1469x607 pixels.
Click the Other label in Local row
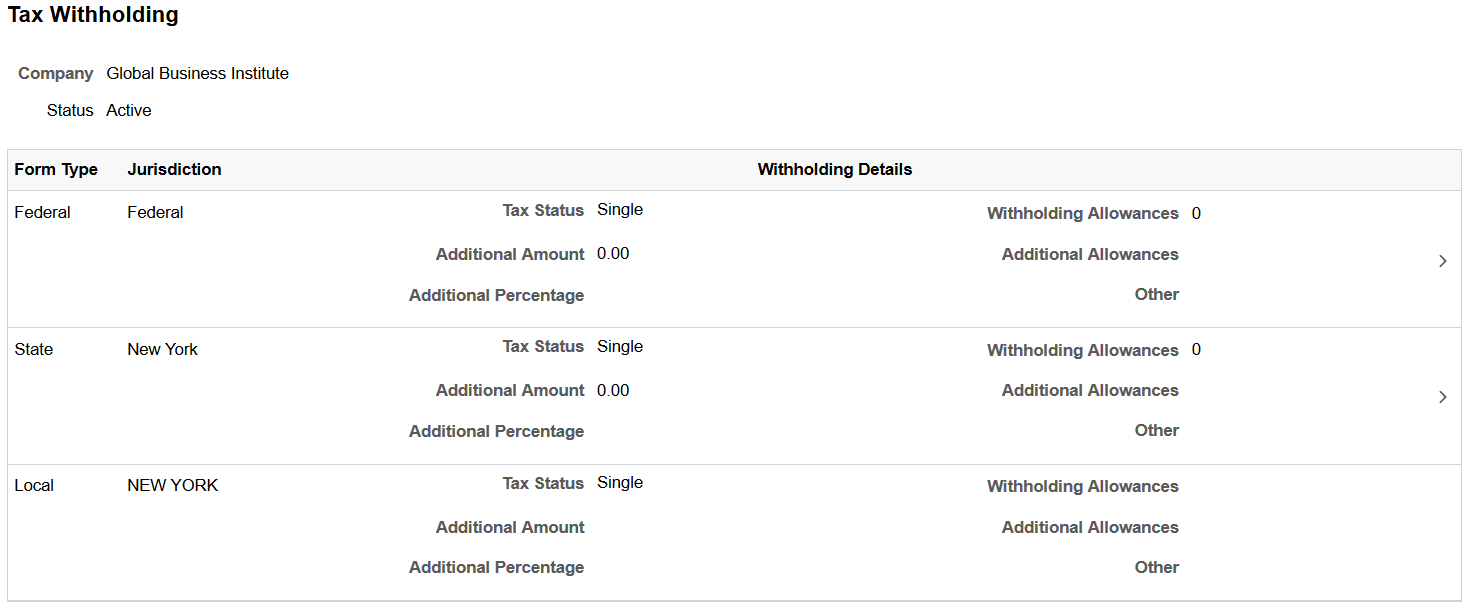click(1156, 567)
